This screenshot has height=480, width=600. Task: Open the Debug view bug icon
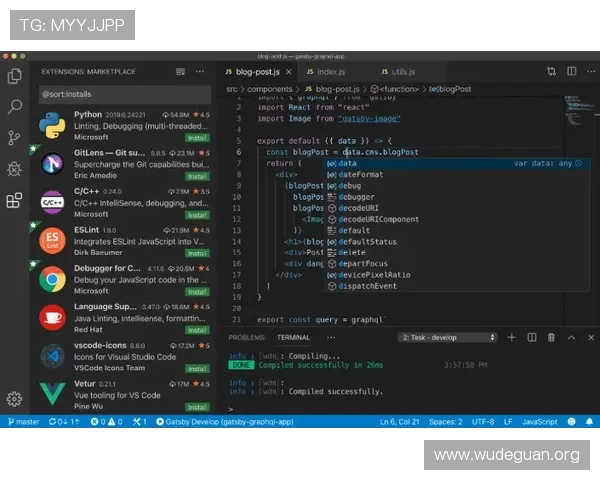tap(15, 168)
